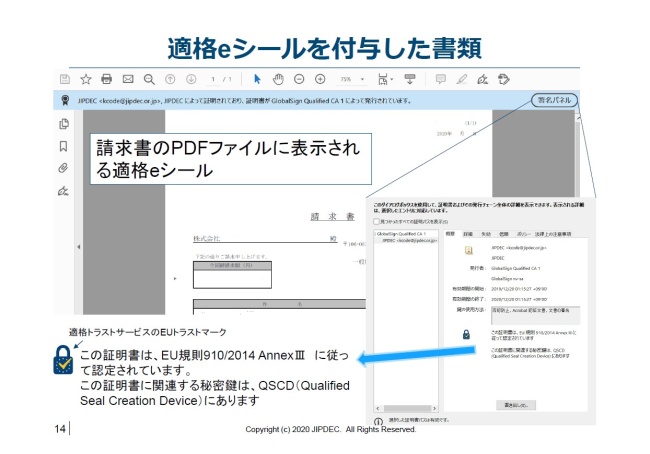Open the ポリシー tab in certificate viewer
This screenshot has height=454, width=650.
pyautogui.click(x=525, y=233)
